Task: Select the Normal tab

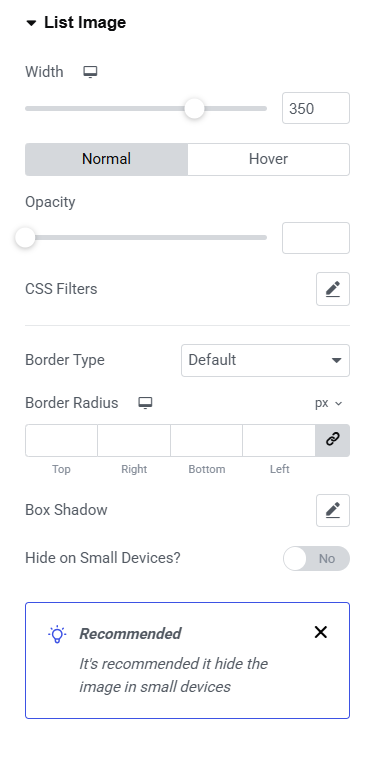Action: pos(106,159)
